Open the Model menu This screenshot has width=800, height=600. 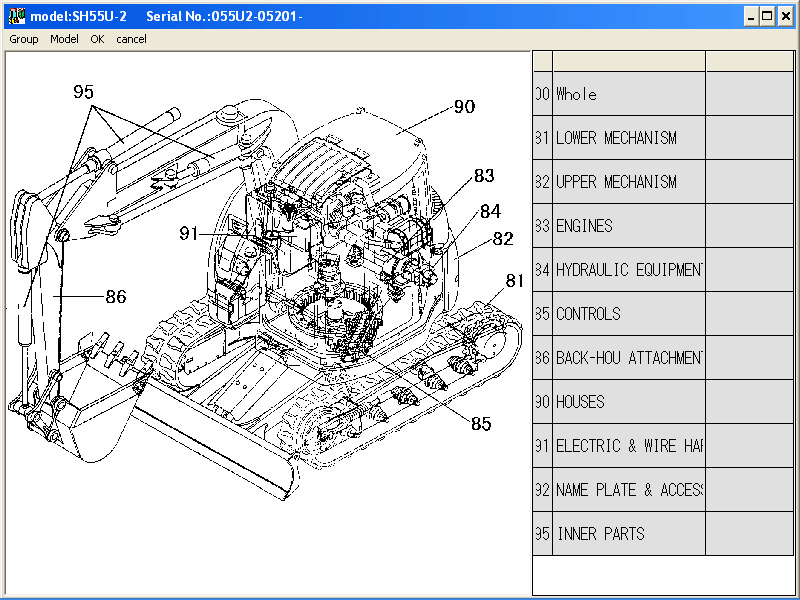[64, 39]
